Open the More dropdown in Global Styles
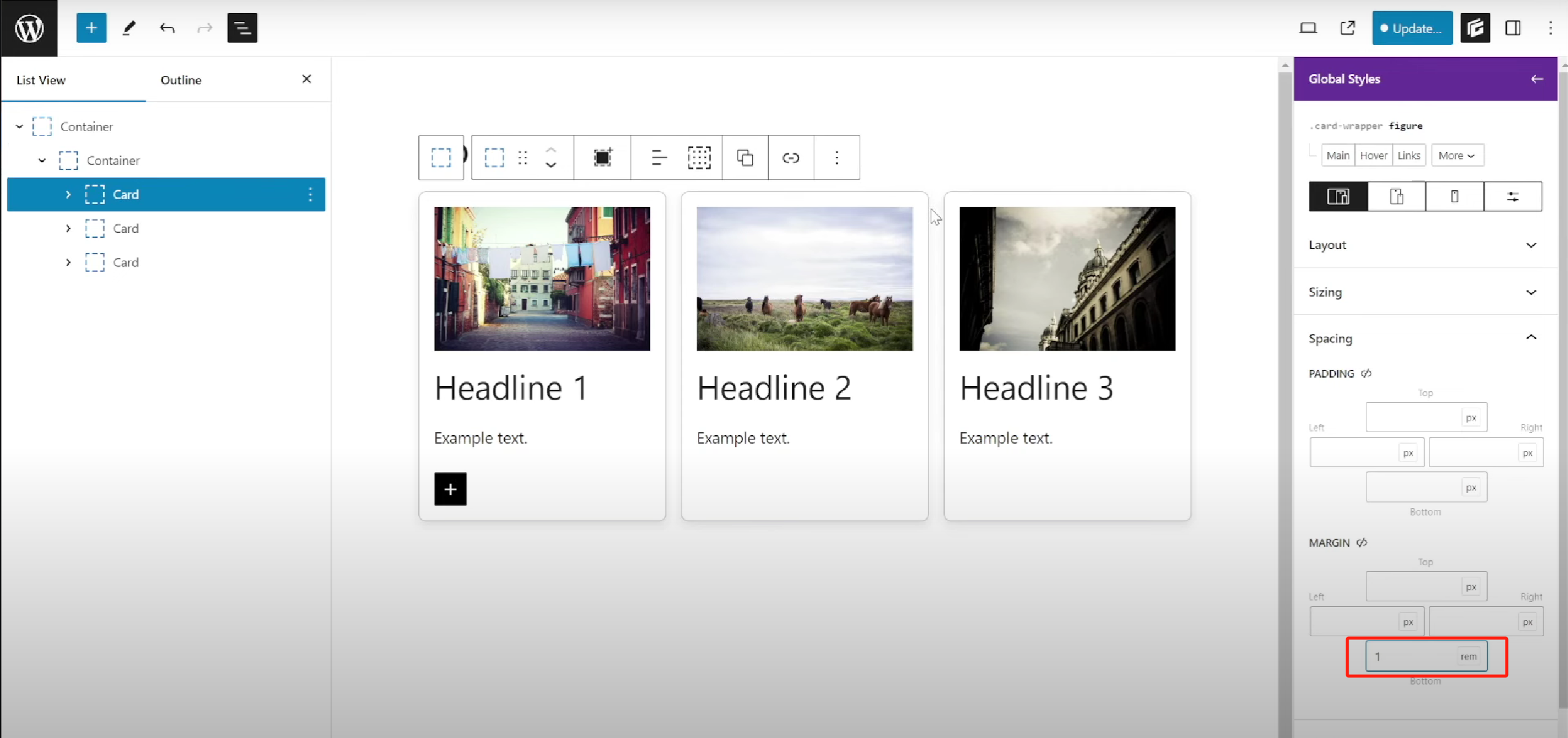 tap(1456, 156)
